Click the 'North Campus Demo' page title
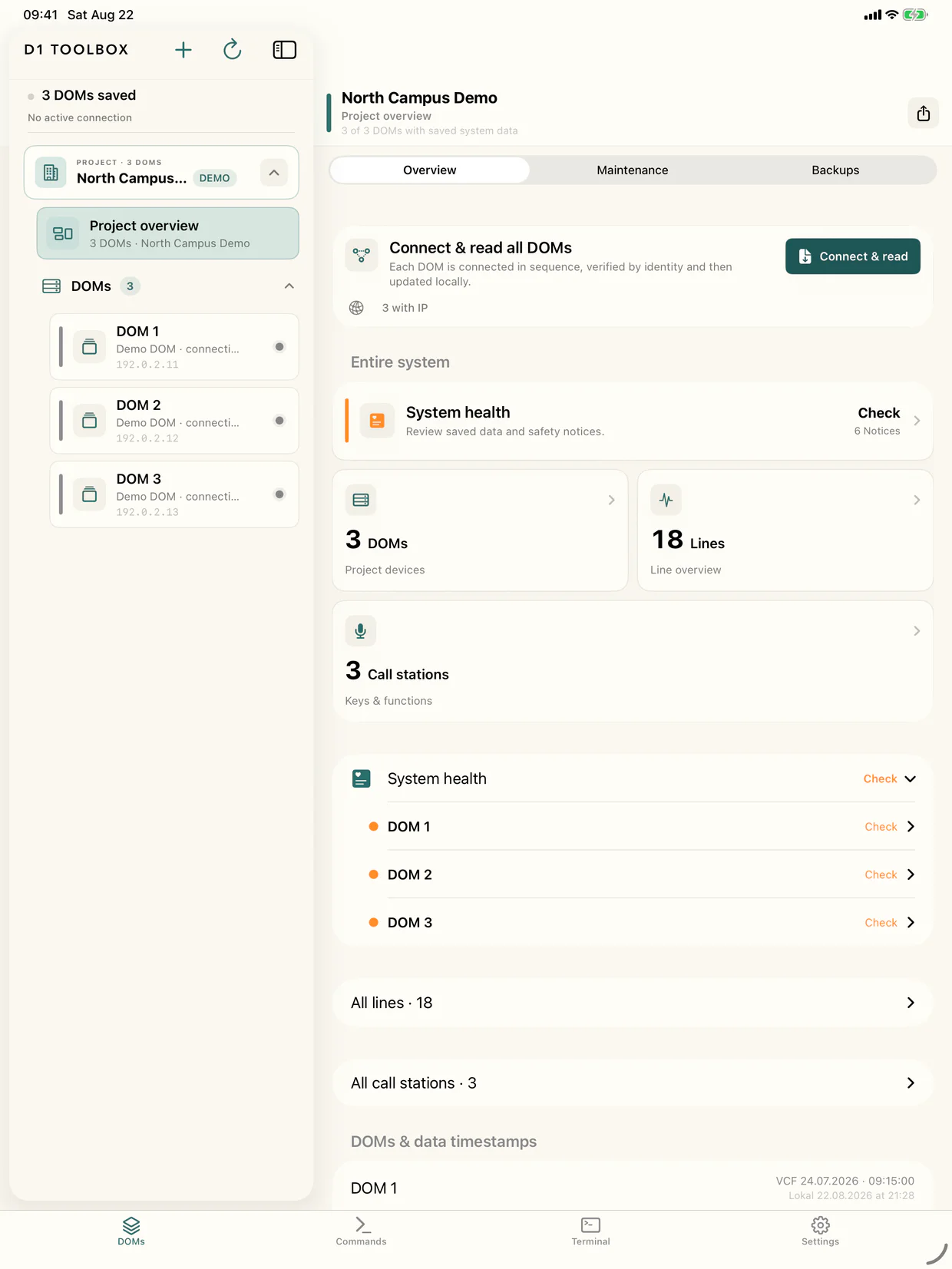The width and height of the screenshot is (952, 1269). point(419,97)
